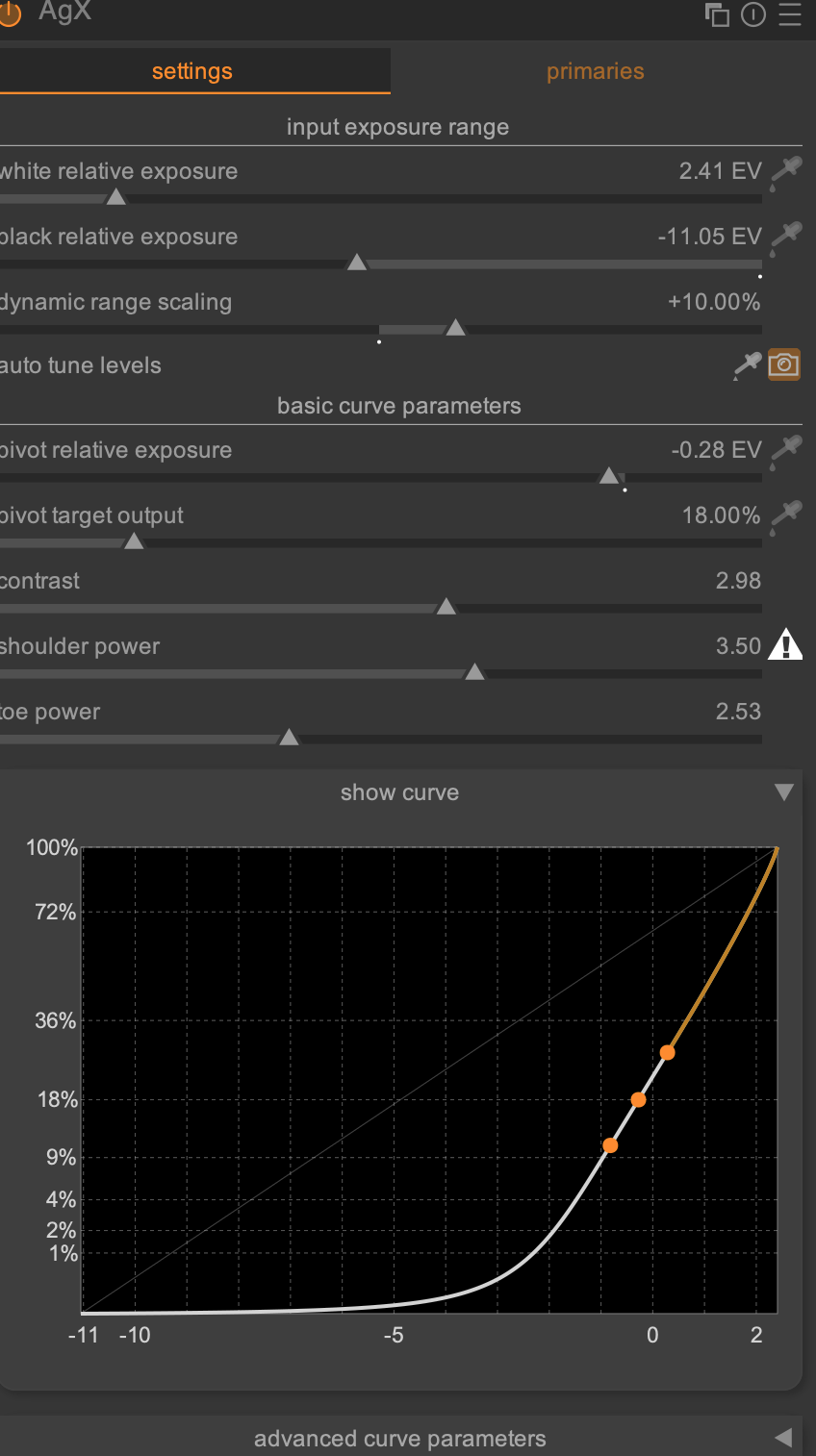Open AgX presets hamburger menu
The image size is (816, 1456).
790,14
